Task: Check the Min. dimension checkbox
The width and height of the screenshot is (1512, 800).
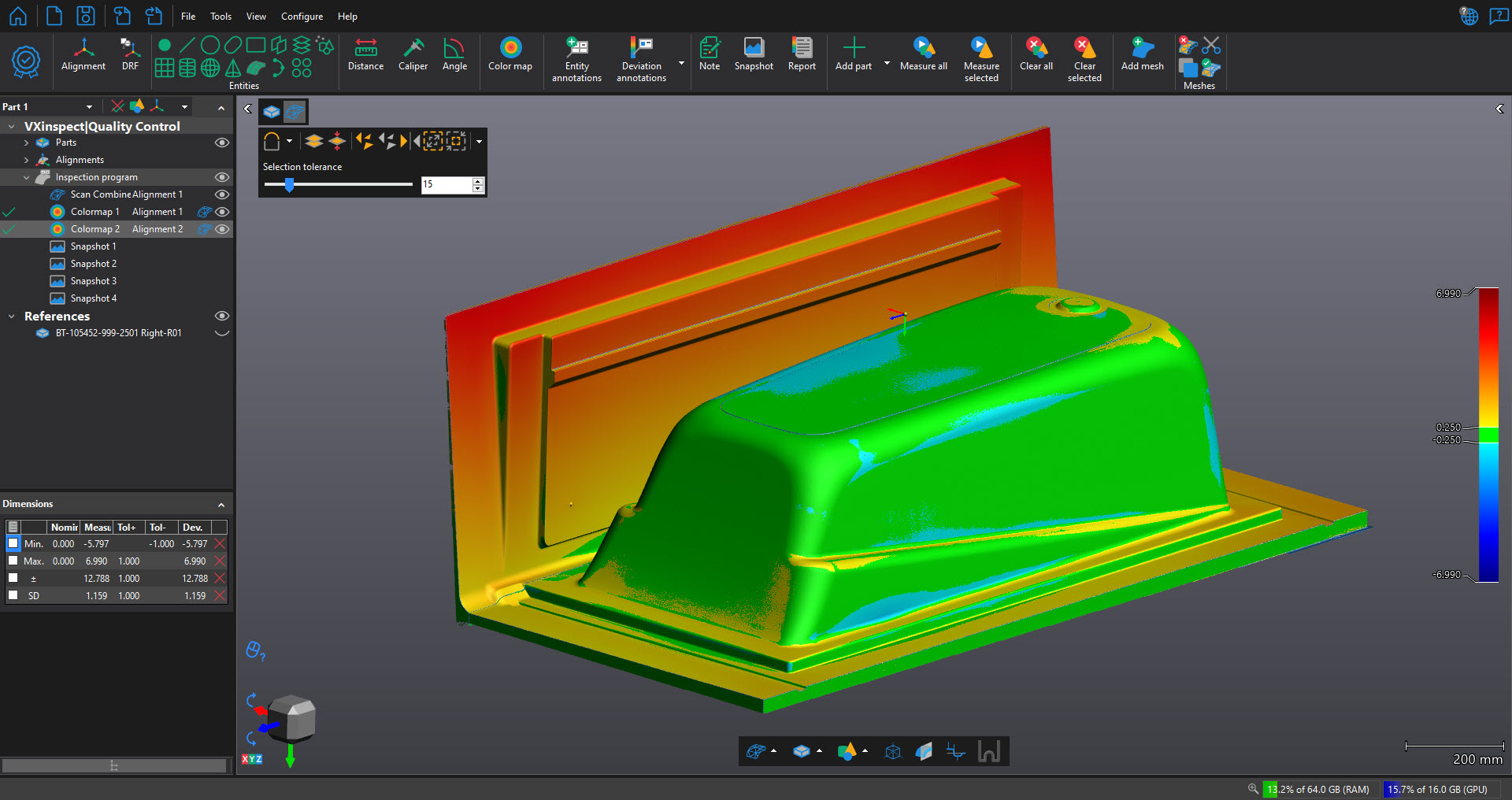Action: pos(13,543)
